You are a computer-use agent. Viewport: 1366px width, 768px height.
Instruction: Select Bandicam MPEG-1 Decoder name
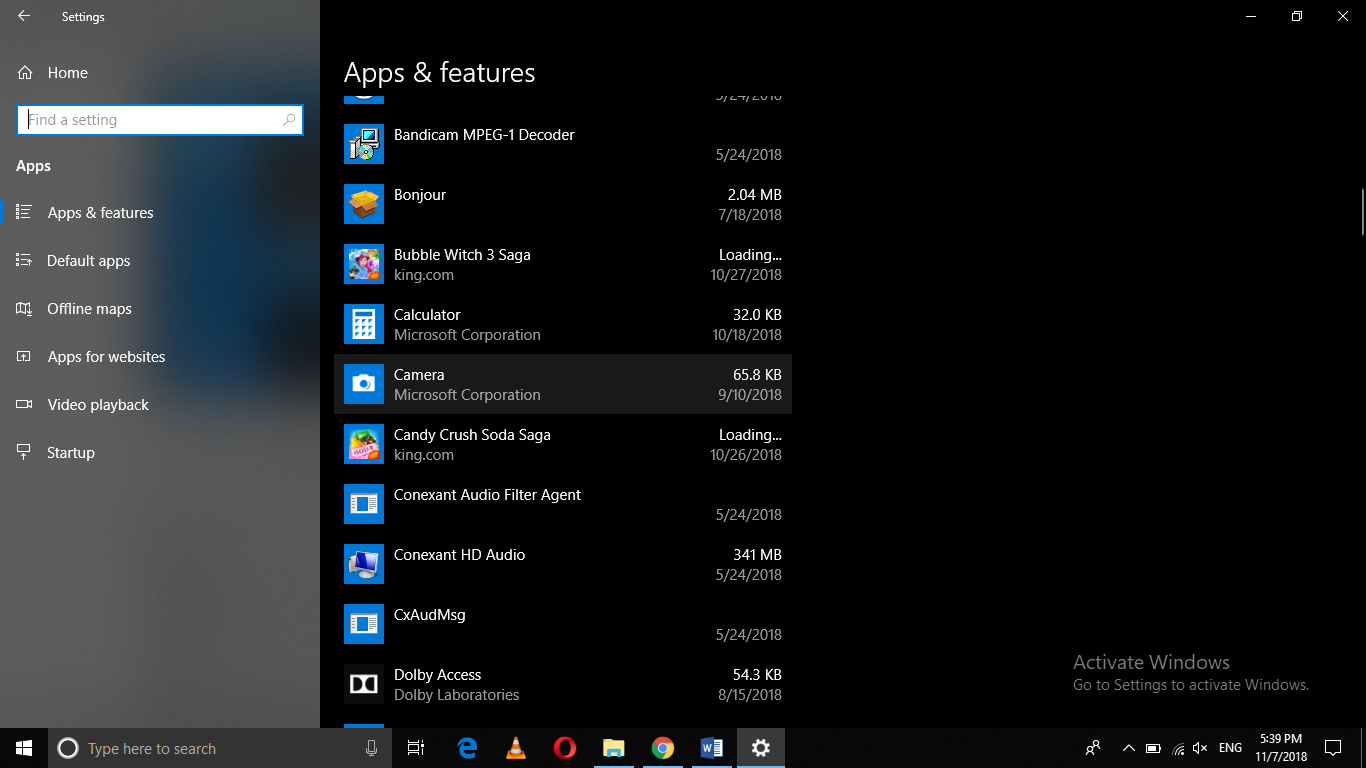coord(484,135)
